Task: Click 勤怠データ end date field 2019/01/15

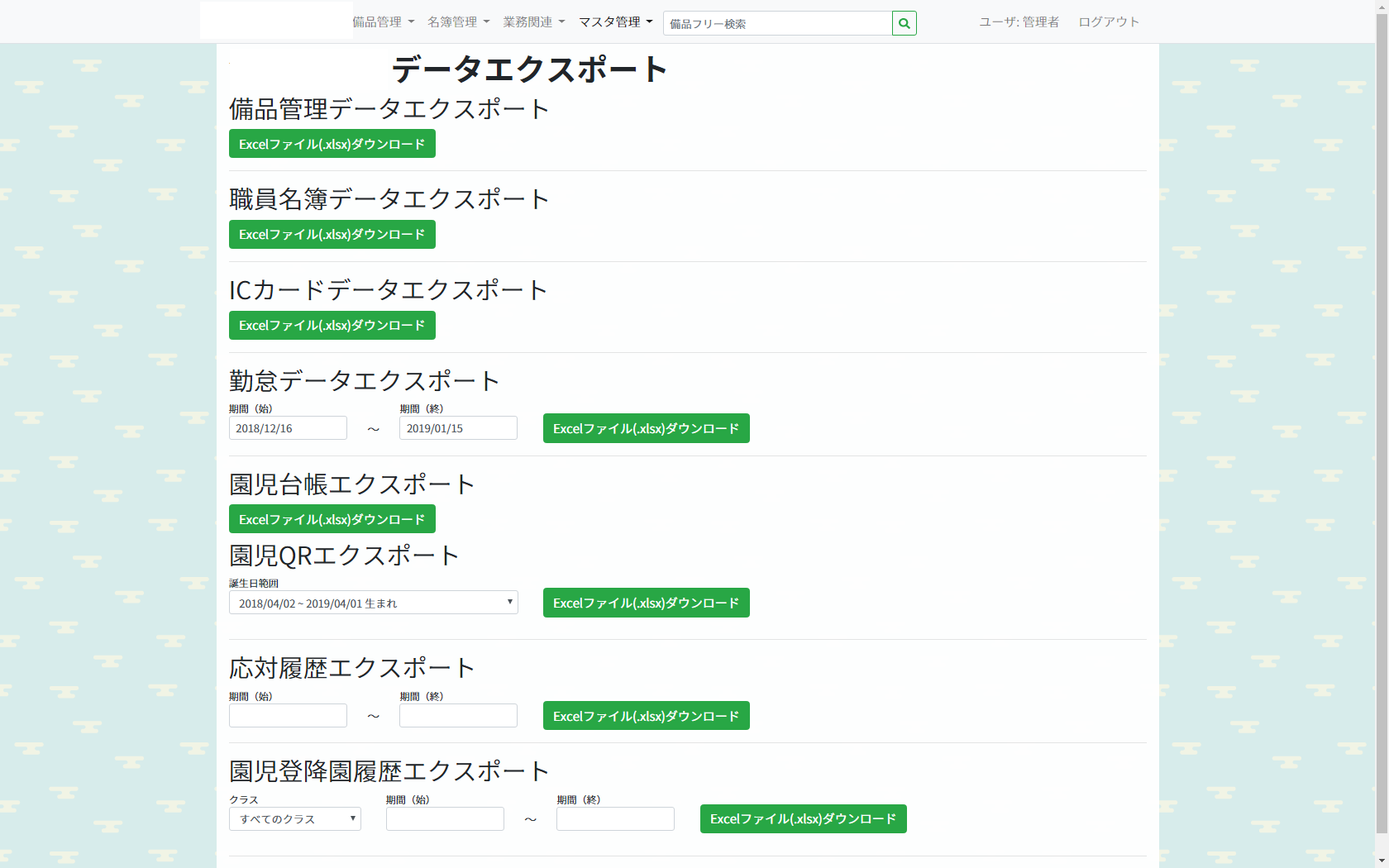Action: (458, 428)
